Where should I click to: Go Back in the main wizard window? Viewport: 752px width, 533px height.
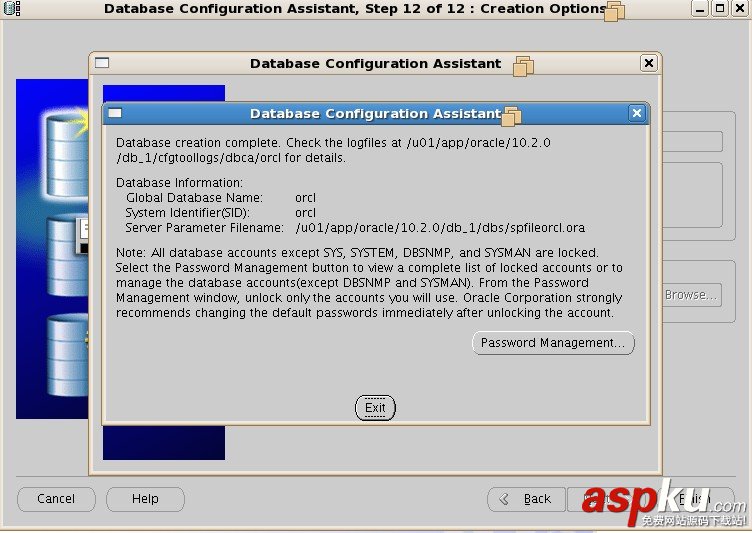(x=527, y=499)
